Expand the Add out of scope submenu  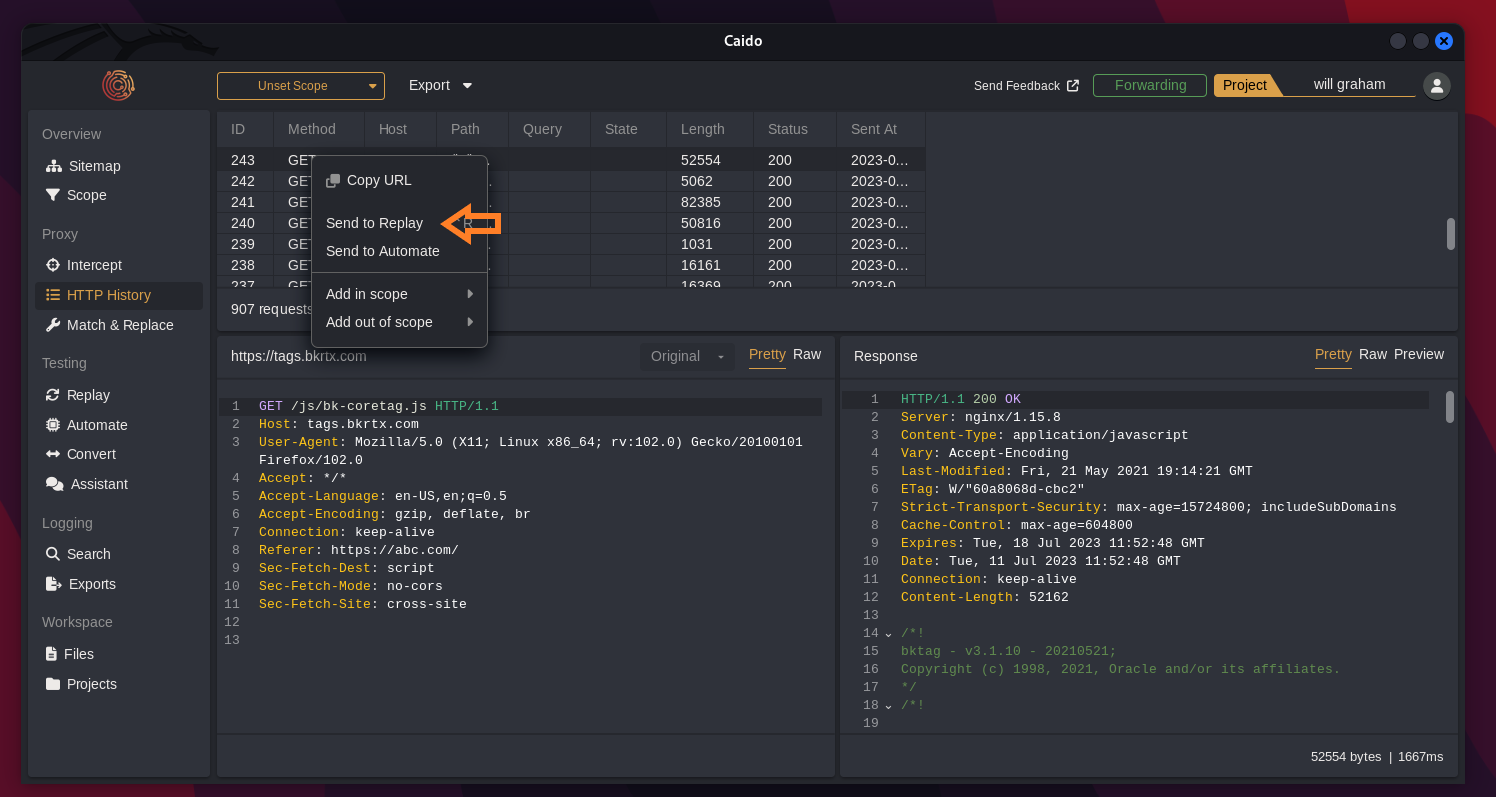coord(399,322)
